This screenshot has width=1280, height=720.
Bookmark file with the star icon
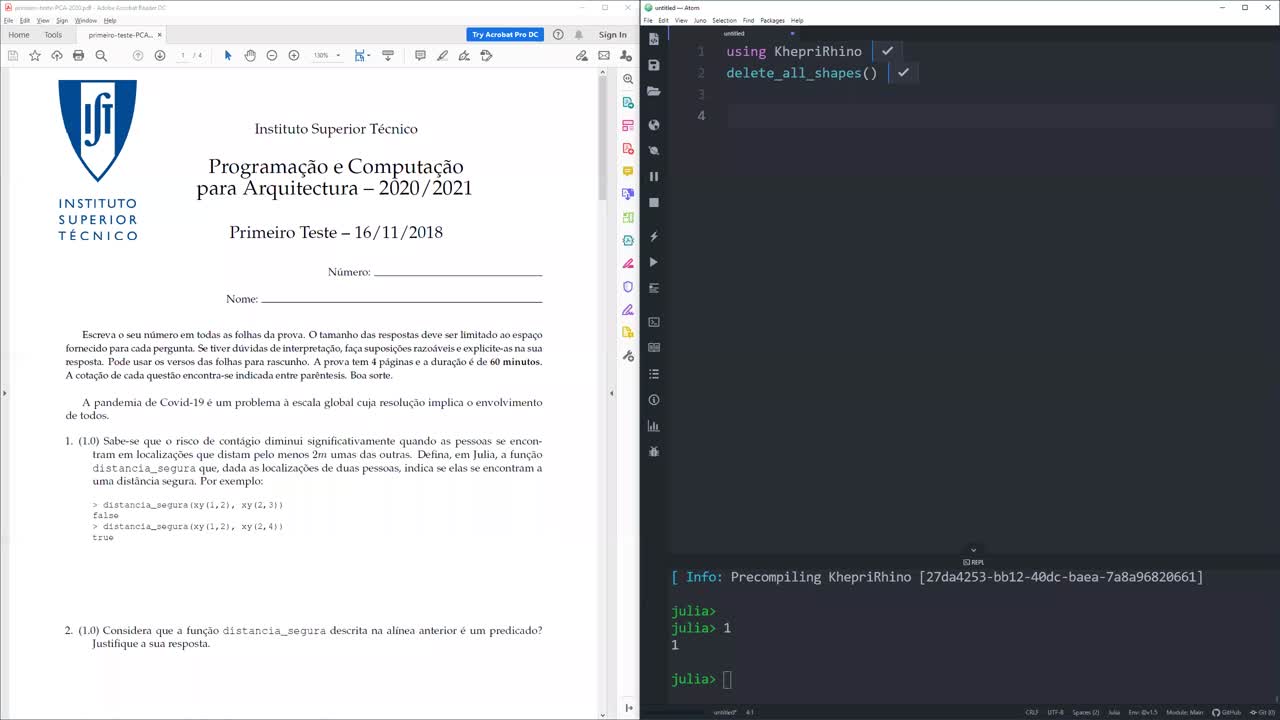pyautogui.click(x=35, y=56)
